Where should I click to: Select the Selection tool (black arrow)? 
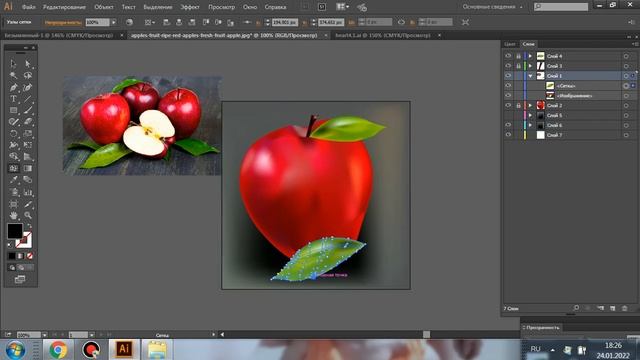point(13,64)
